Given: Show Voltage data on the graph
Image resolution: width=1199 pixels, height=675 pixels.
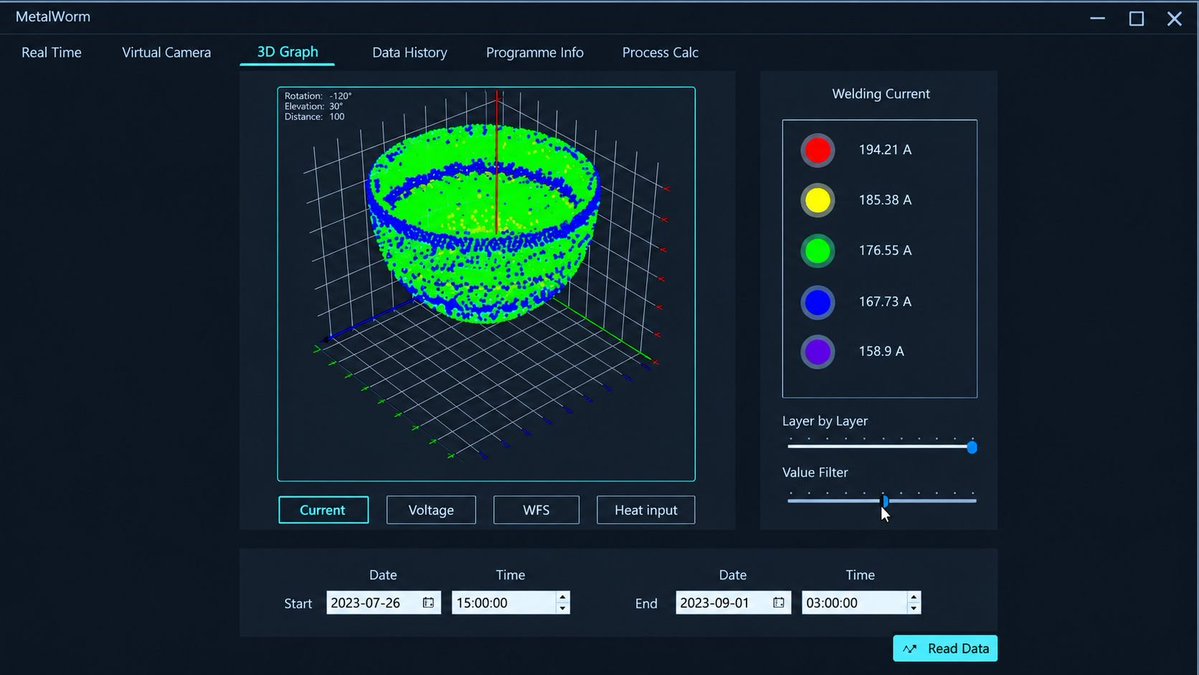Looking at the screenshot, I should pyautogui.click(x=431, y=510).
